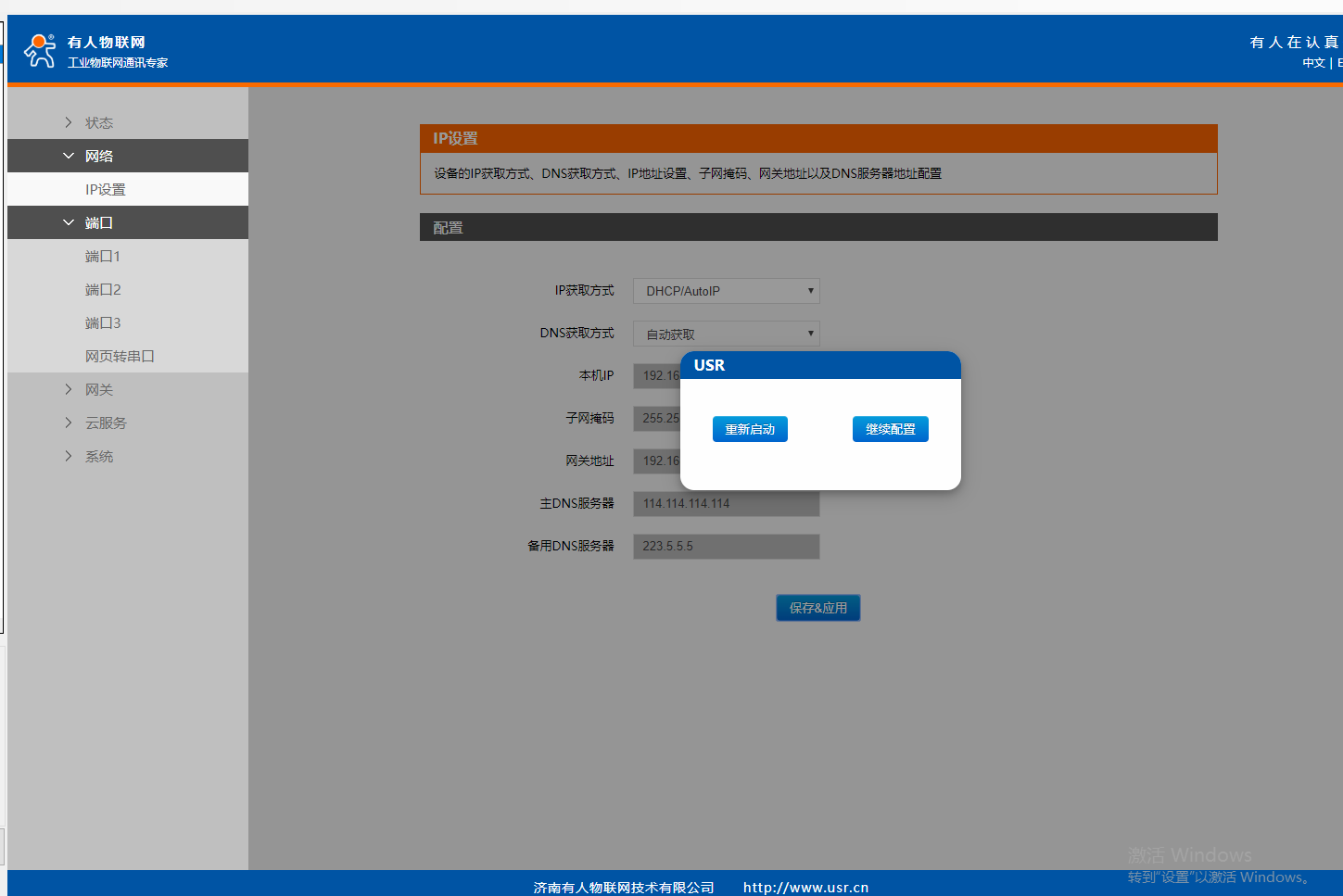Image resolution: width=1343 pixels, height=896 pixels.
Task: Open the IP获取方式 dropdown
Action: click(726, 291)
